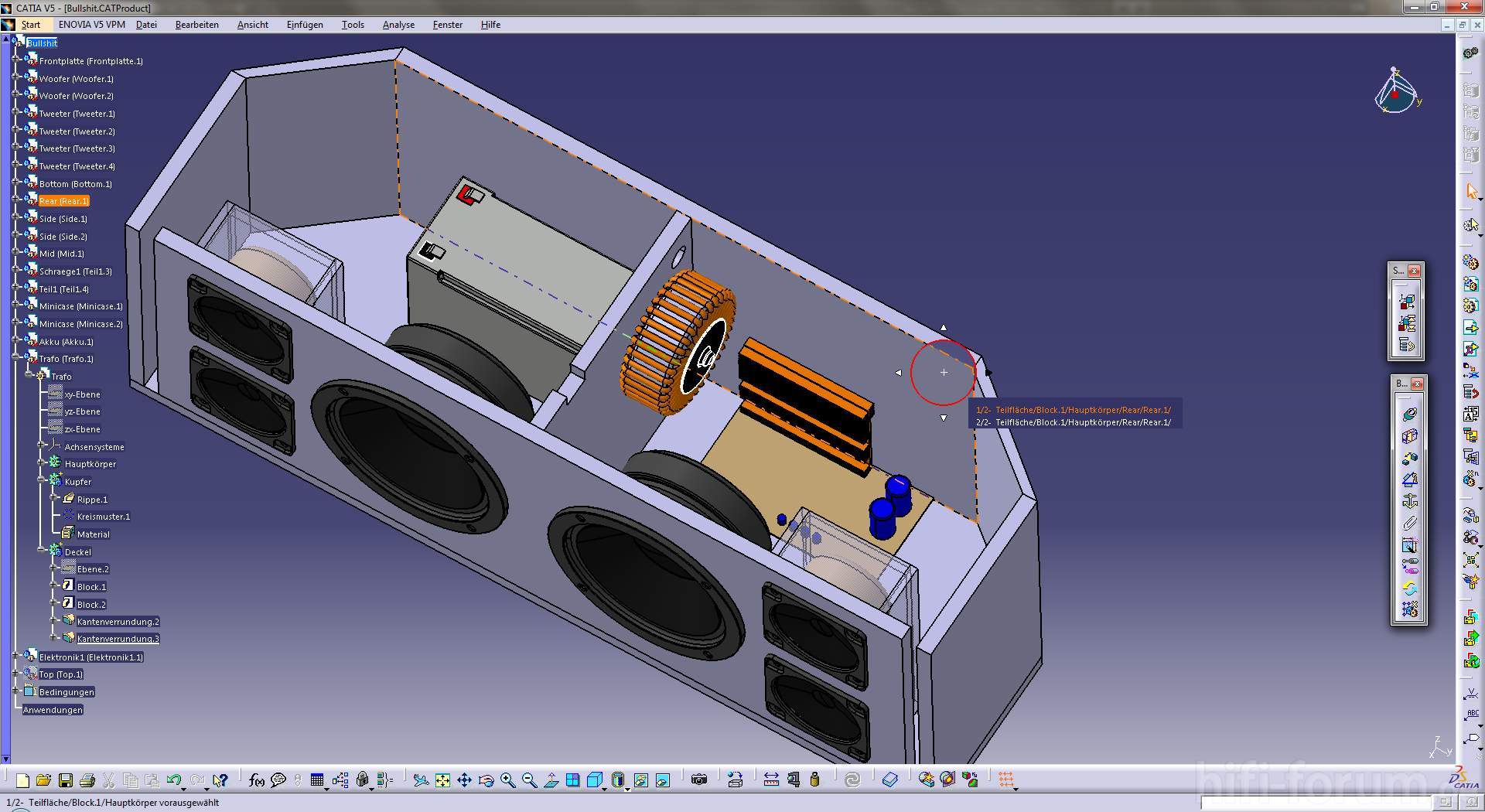The height and width of the screenshot is (812, 1485).
Task: Click the Fix Component anchor icon
Action: click(x=1410, y=500)
